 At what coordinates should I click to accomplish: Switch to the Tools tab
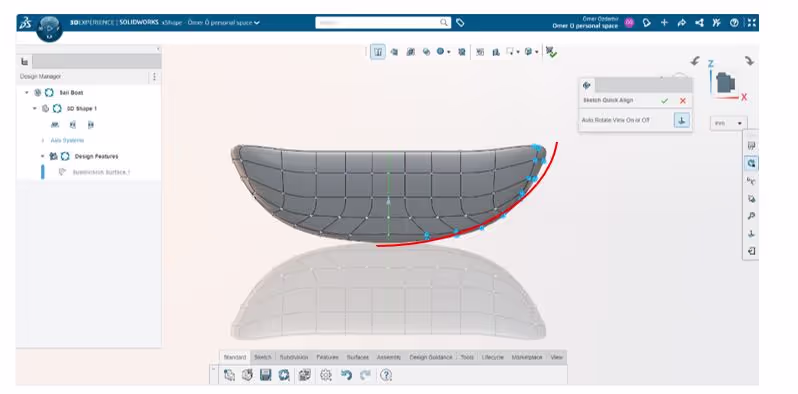467,357
